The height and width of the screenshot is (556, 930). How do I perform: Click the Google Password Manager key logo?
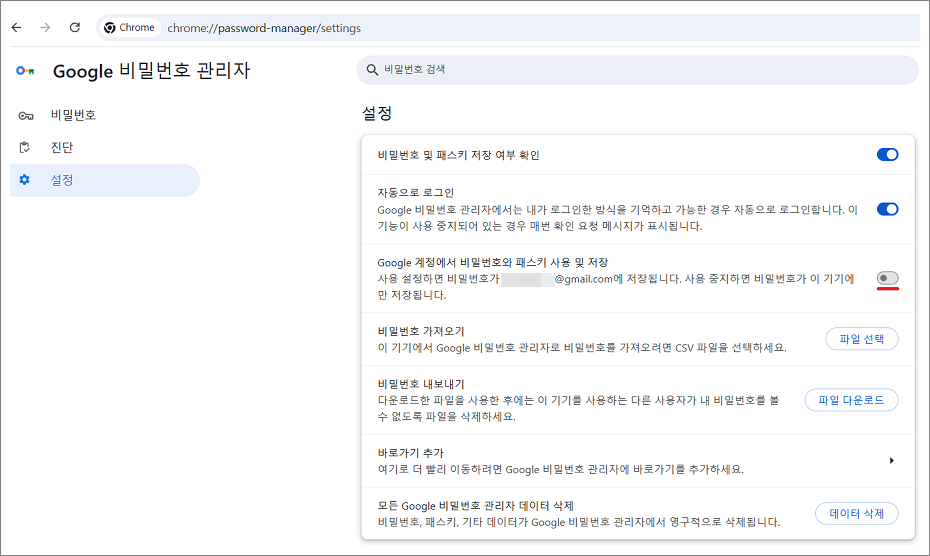coord(25,71)
